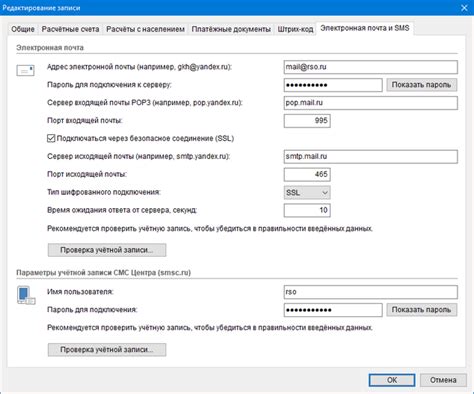Click the SMS phone icon
The width and height of the screenshot is (474, 394).
point(26,295)
